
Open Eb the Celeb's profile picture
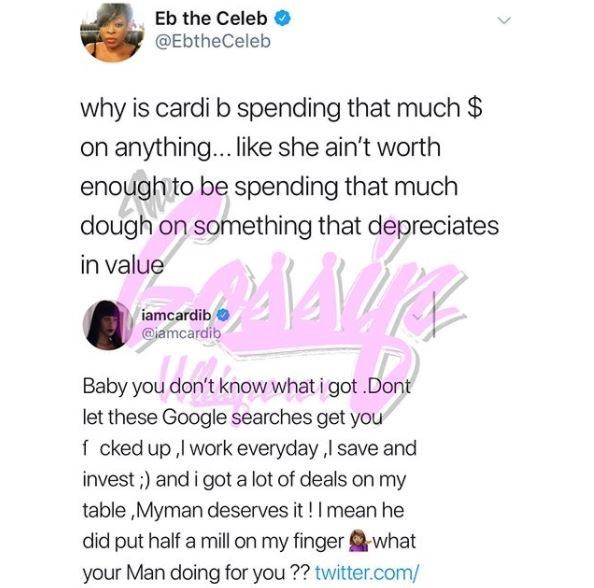(x=112, y=32)
